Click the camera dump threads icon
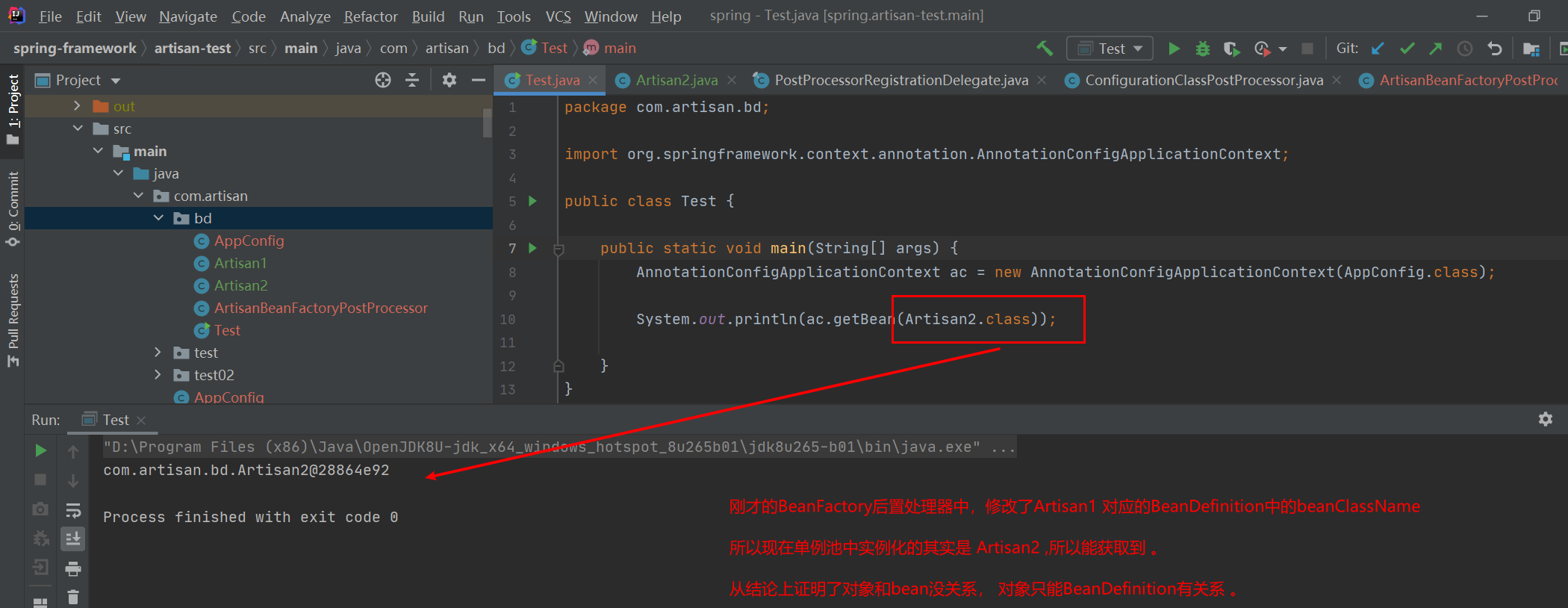1568x608 pixels. click(40, 509)
